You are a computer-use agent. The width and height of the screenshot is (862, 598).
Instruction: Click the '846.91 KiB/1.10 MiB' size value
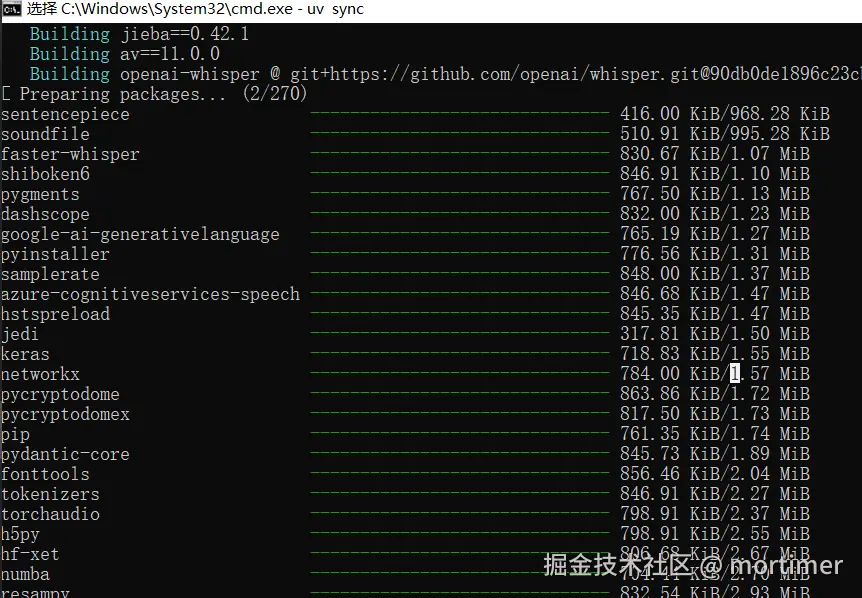(x=715, y=174)
